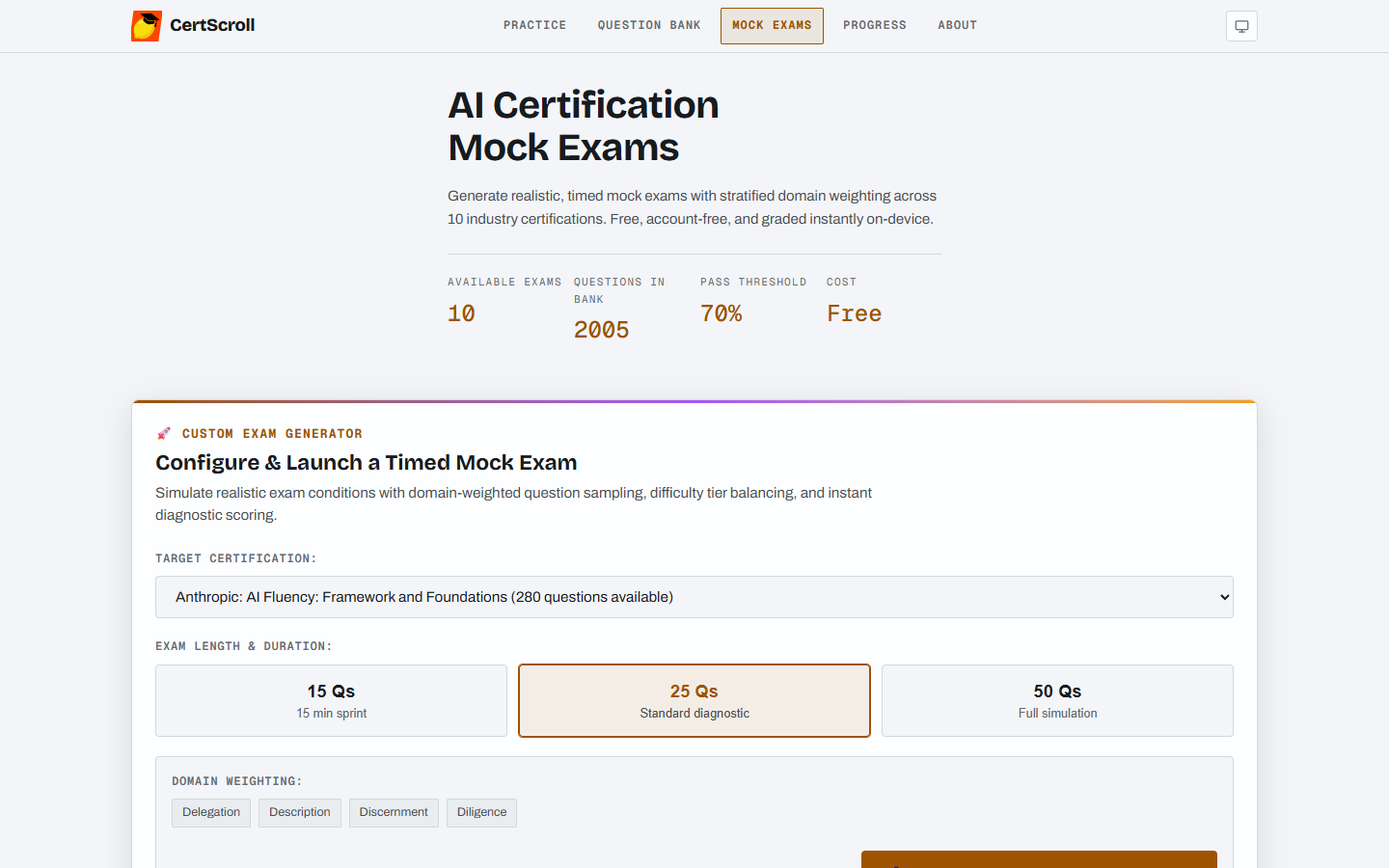
Task: Click the AI Certification Mock Exams heading
Action: (x=584, y=126)
